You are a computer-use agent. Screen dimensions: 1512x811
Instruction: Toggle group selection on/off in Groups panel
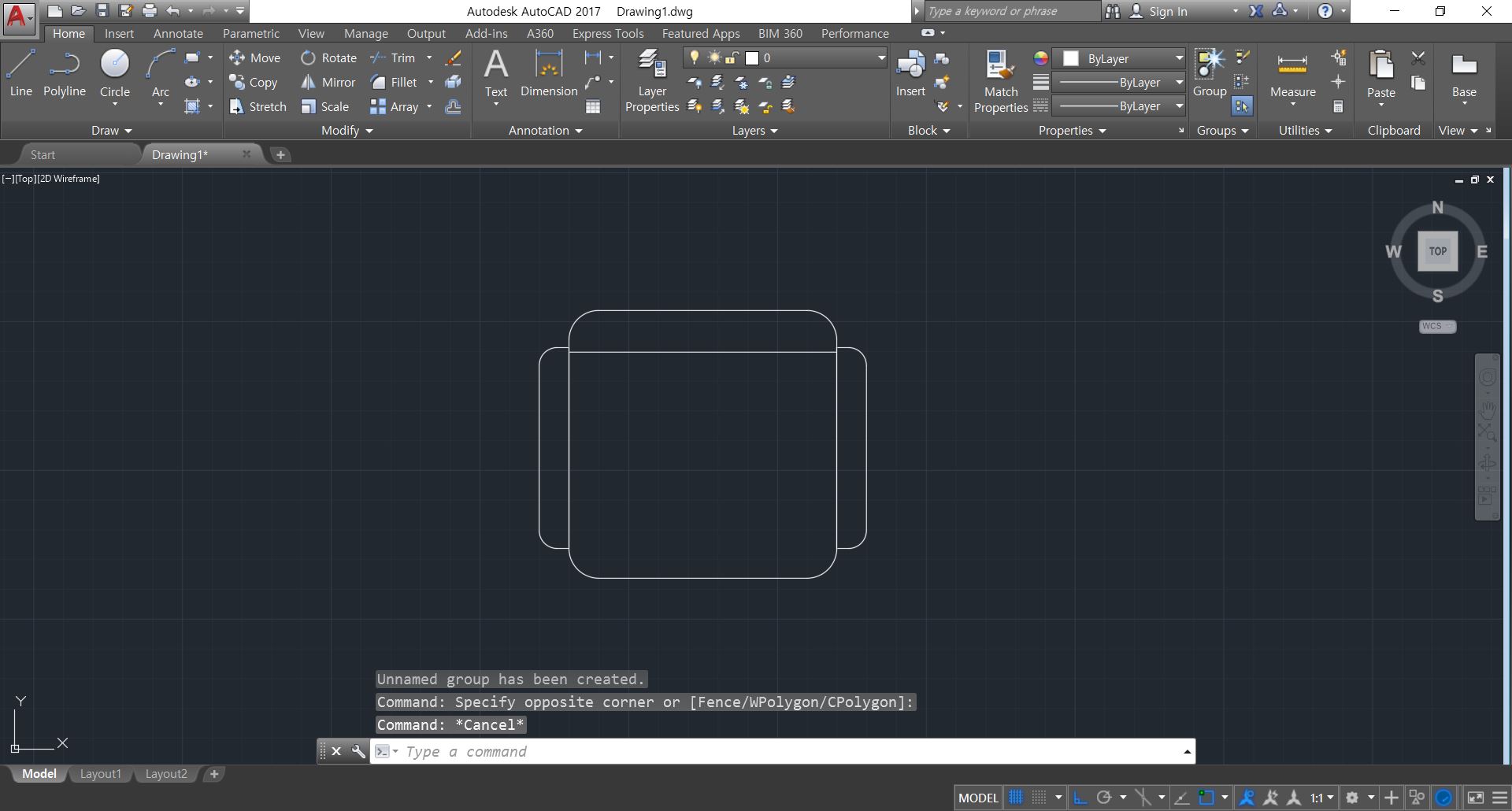(x=1242, y=106)
